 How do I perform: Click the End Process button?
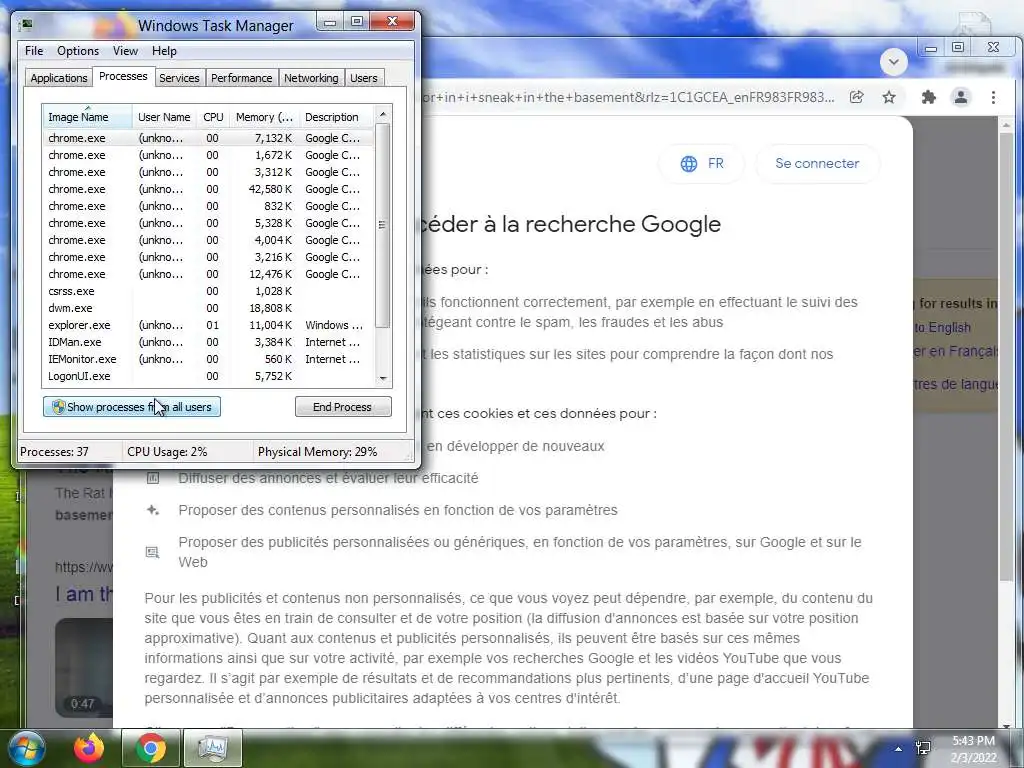[x=343, y=407]
